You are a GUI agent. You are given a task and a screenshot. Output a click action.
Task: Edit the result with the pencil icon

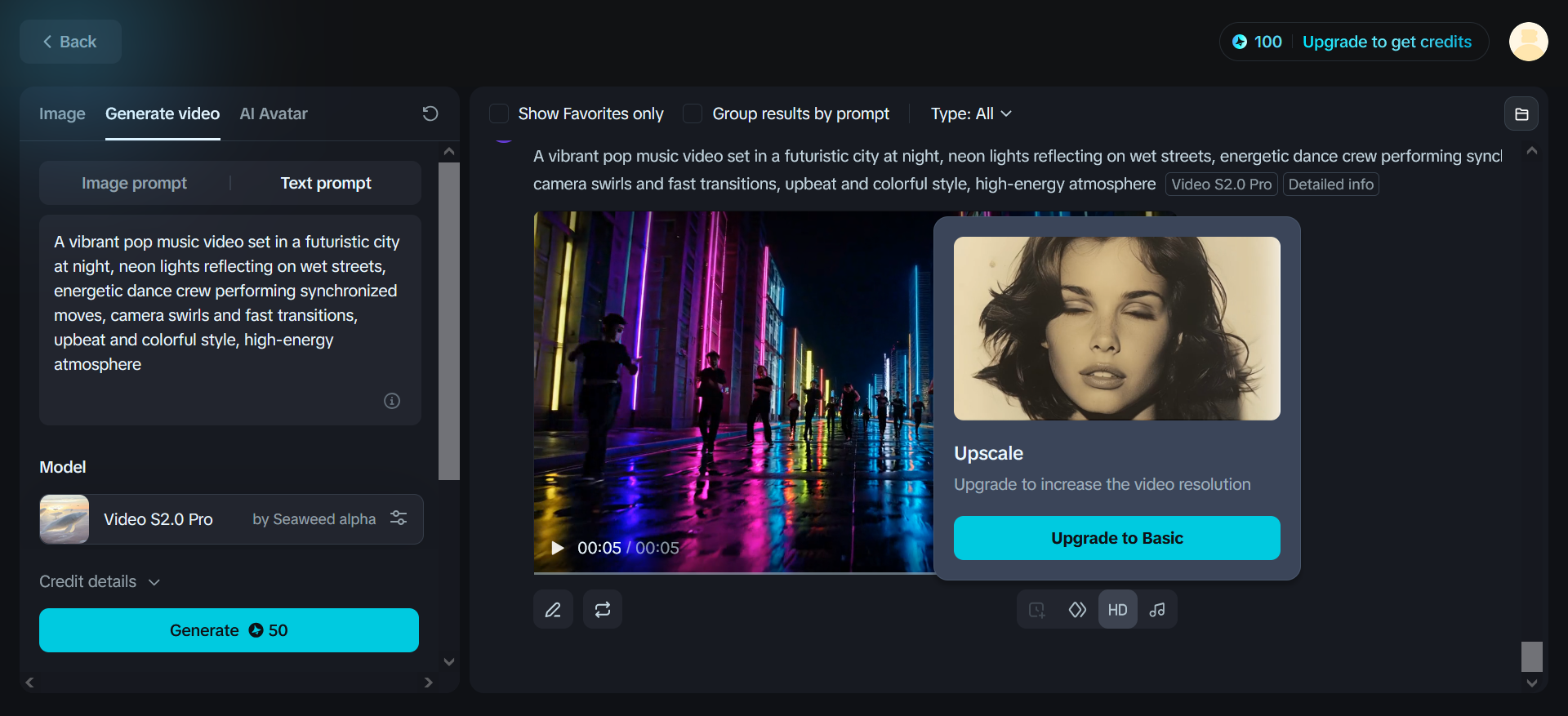click(x=553, y=610)
